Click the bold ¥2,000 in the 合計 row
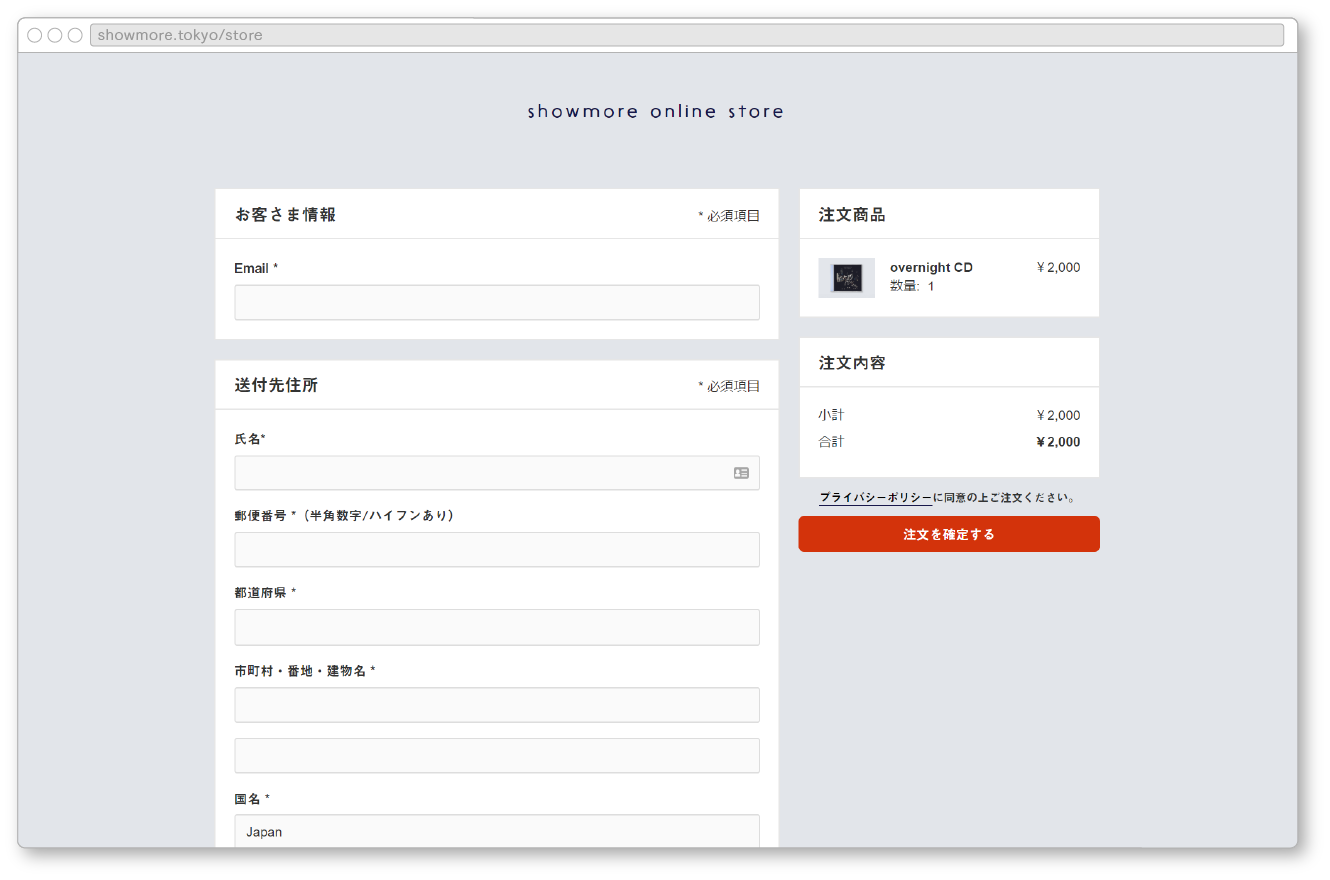 [1058, 442]
